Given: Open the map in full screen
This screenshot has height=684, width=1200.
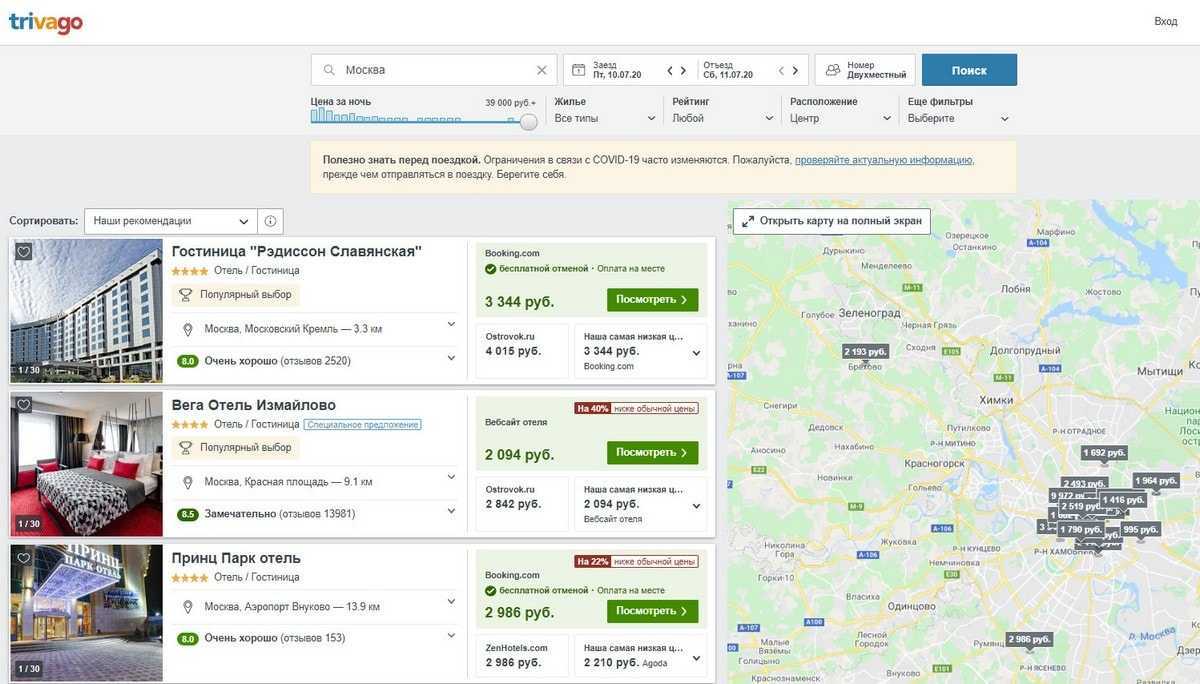Looking at the screenshot, I should (x=832, y=221).
